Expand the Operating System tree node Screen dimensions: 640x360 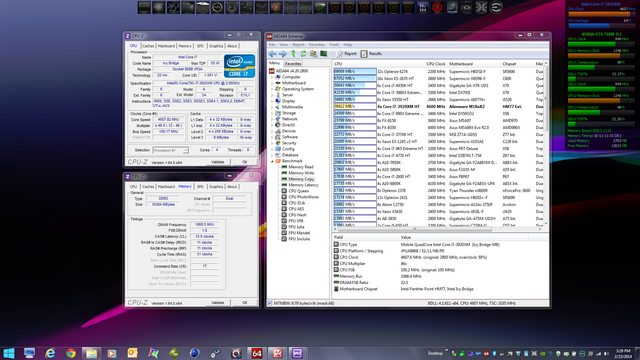[272, 89]
